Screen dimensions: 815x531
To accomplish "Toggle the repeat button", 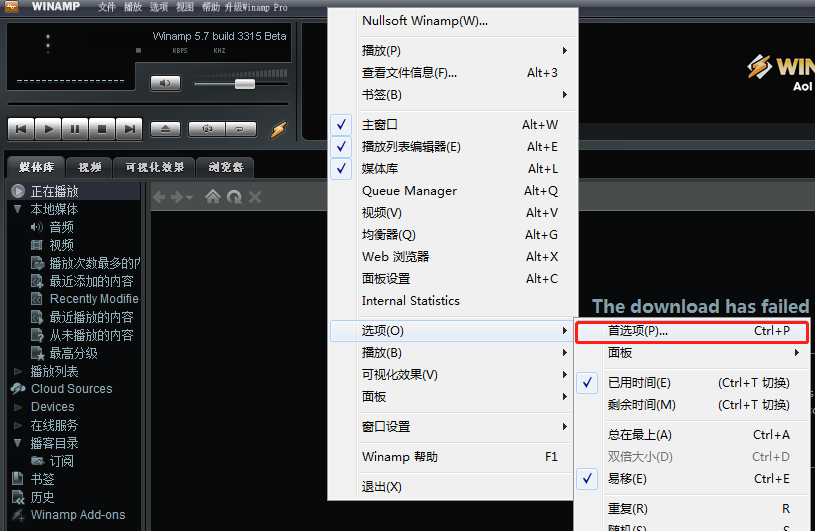I will (x=240, y=129).
